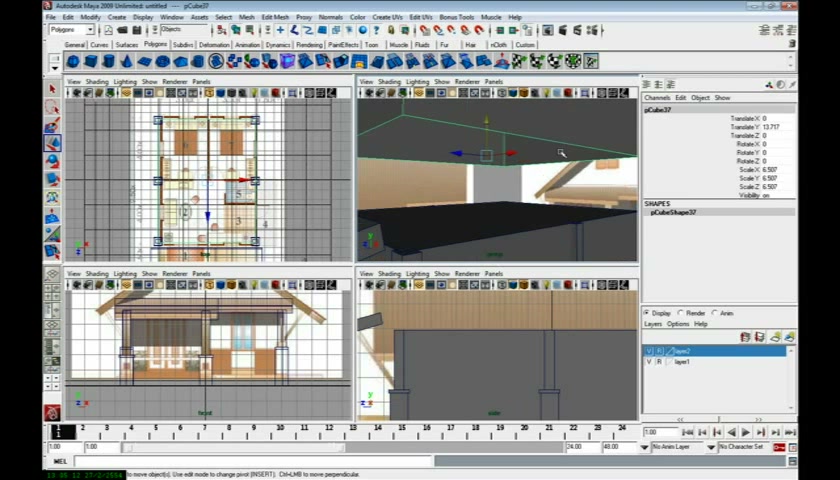
Task: Open the No Anim Layer dropdown arrow
Action: 644,447
